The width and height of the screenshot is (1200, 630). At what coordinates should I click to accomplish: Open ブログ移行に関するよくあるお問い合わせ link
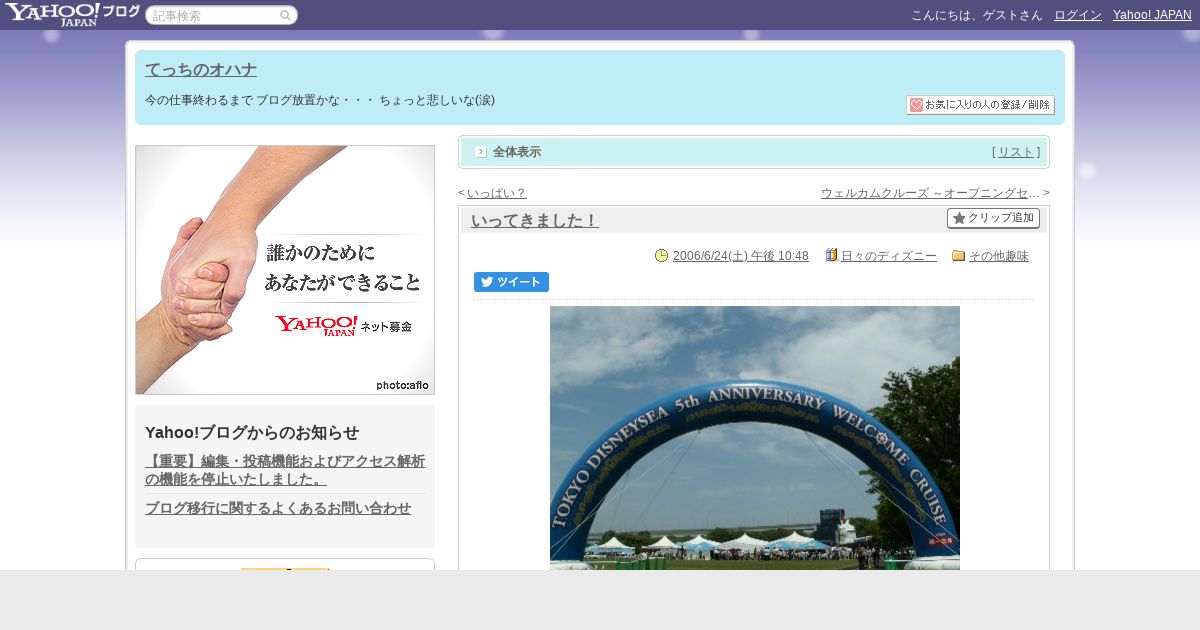pos(278,508)
